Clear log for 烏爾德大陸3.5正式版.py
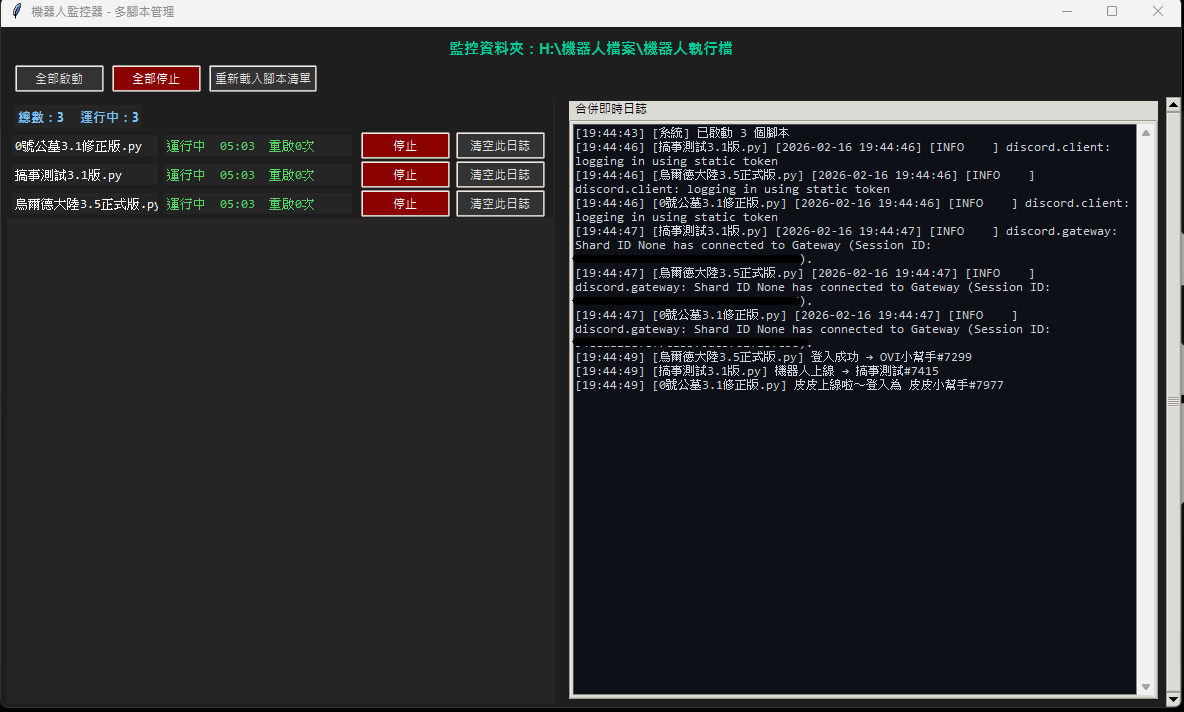Image resolution: width=1184 pixels, height=712 pixels. coord(500,204)
